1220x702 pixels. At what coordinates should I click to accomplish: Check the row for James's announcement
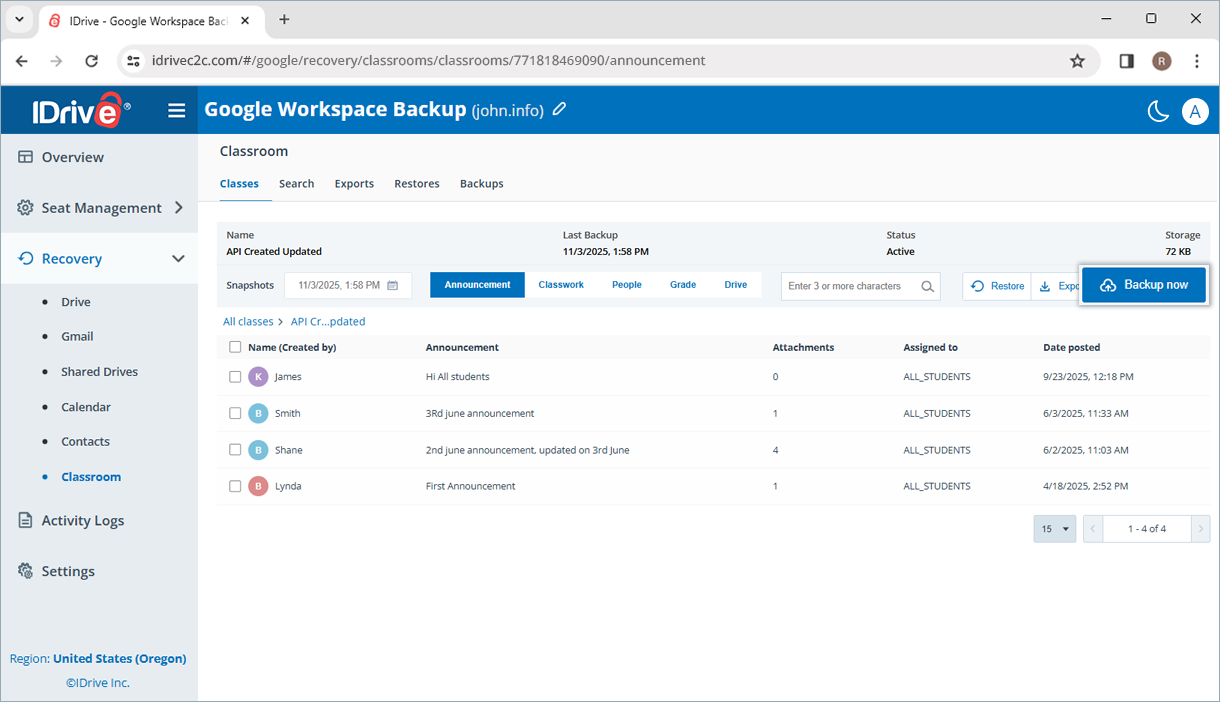click(235, 377)
